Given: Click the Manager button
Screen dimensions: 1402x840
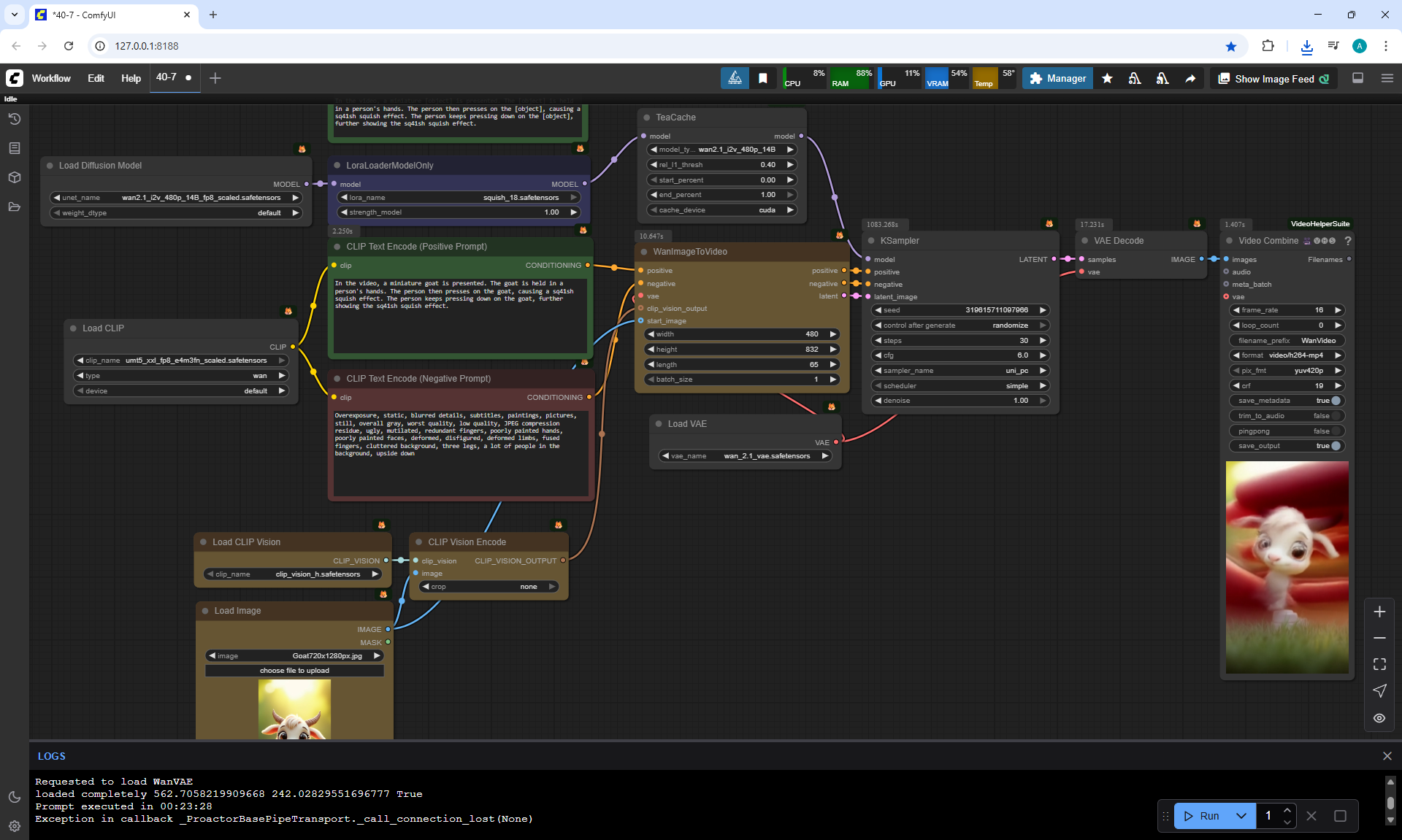Looking at the screenshot, I should pyautogui.click(x=1057, y=78).
